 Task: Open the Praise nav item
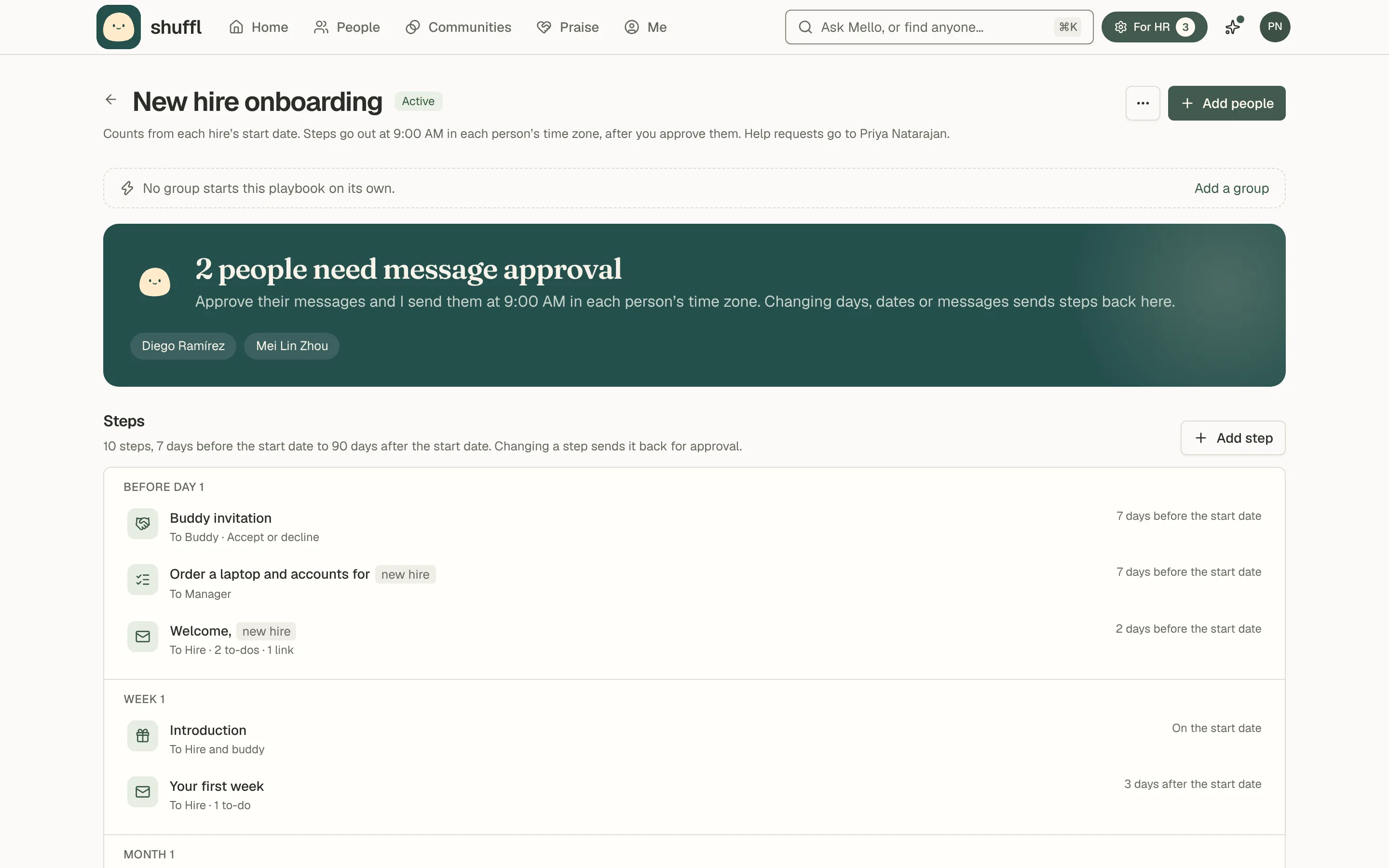[x=568, y=27]
